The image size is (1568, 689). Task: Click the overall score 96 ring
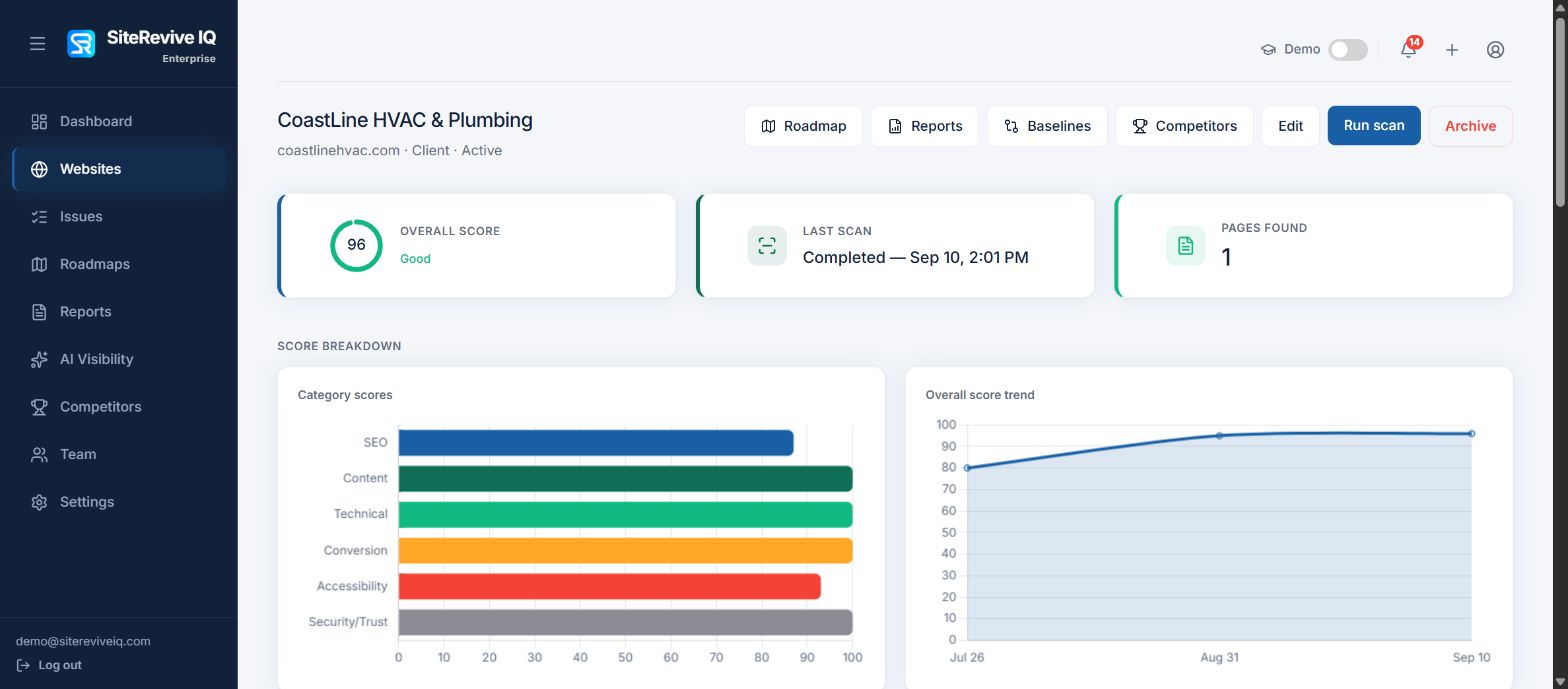pos(356,245)
